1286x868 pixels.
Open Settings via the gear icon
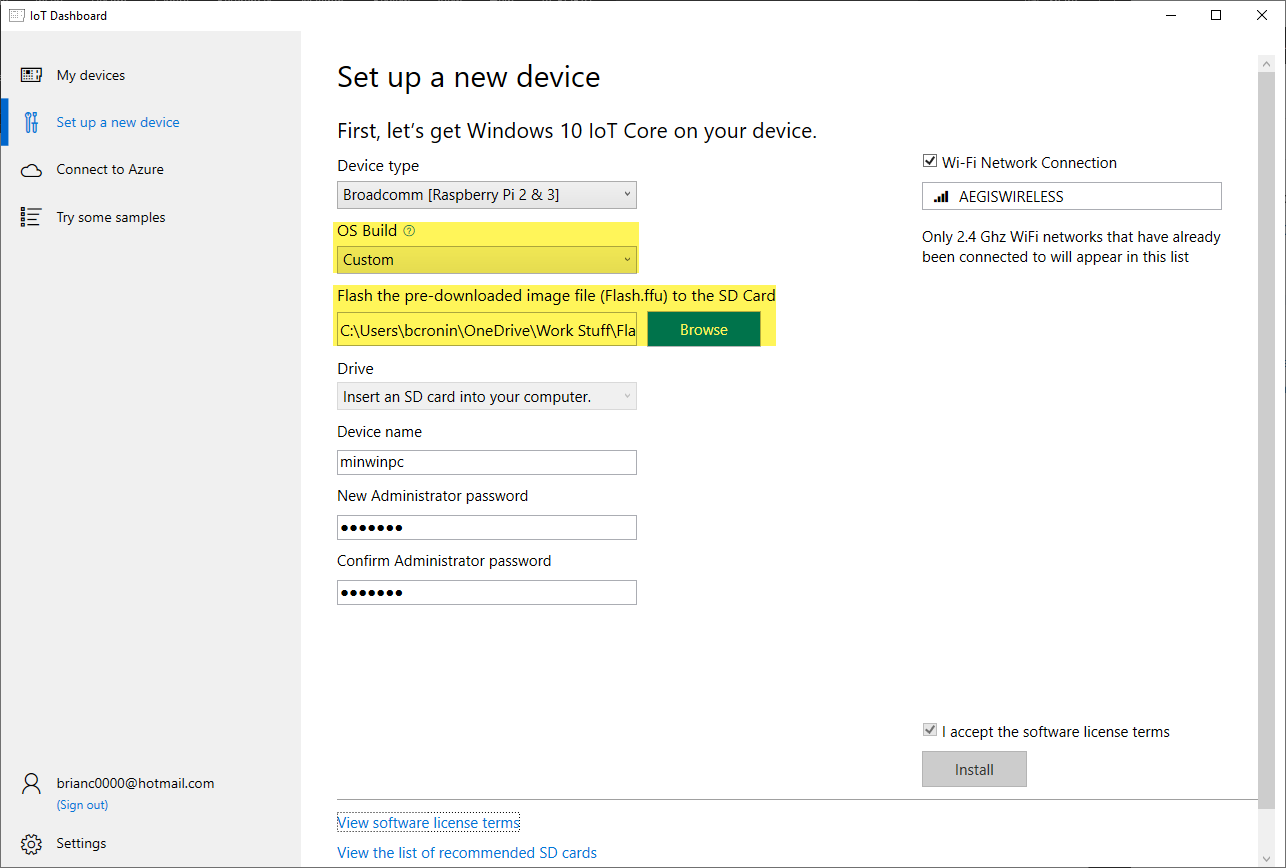(x=31, y=843)
